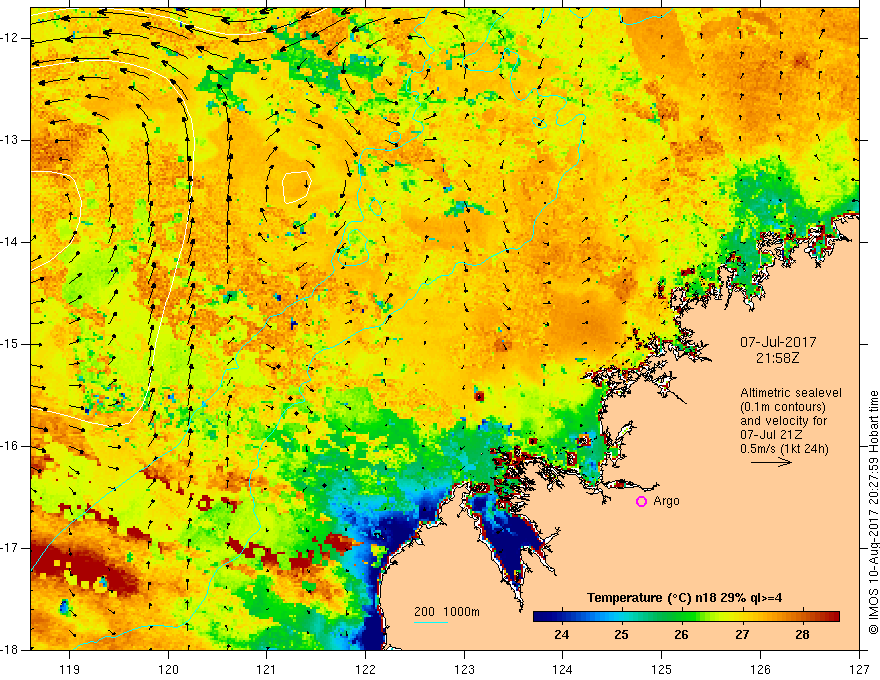Click the '28' temperature scale label
Image resolution: width=880 pixels, height=680 pixels.
(803, 635)
